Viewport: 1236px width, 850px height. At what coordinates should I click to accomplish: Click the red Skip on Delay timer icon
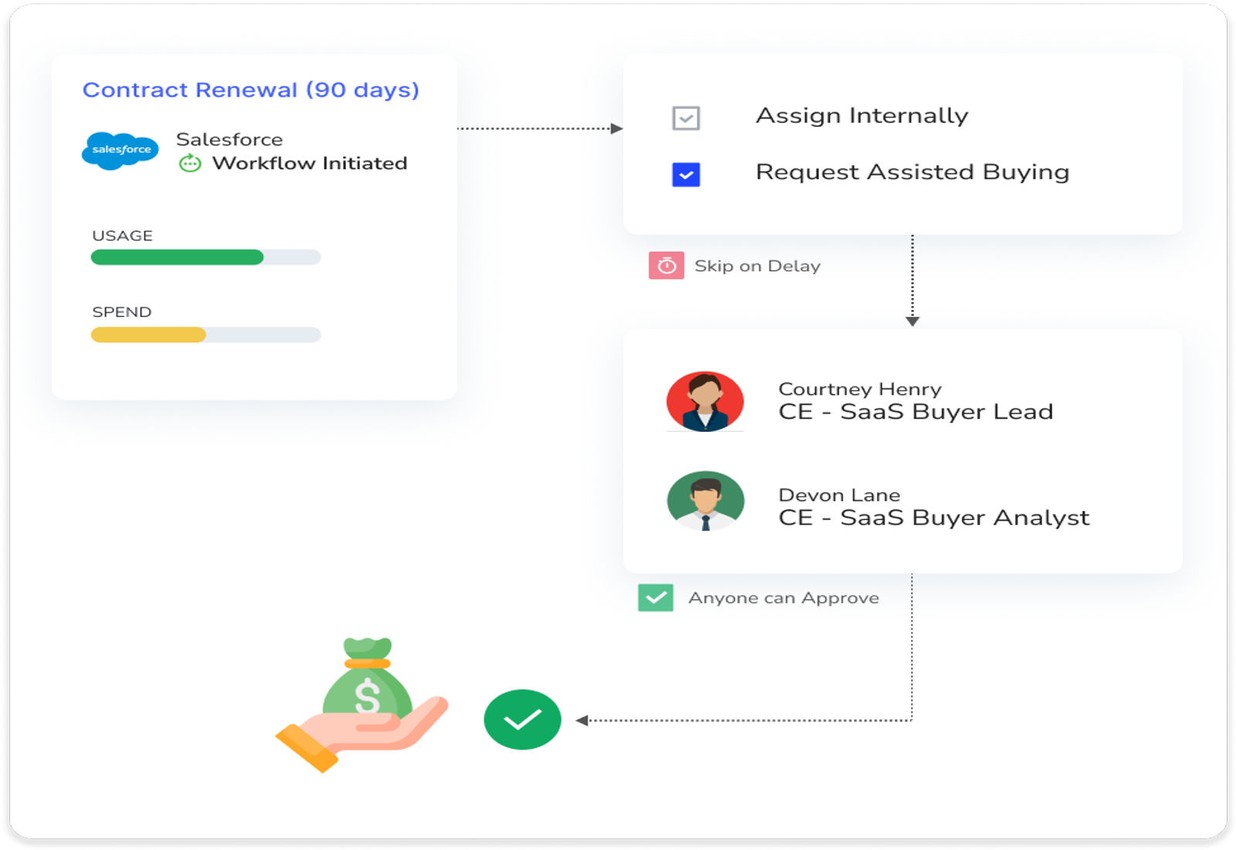666,266
